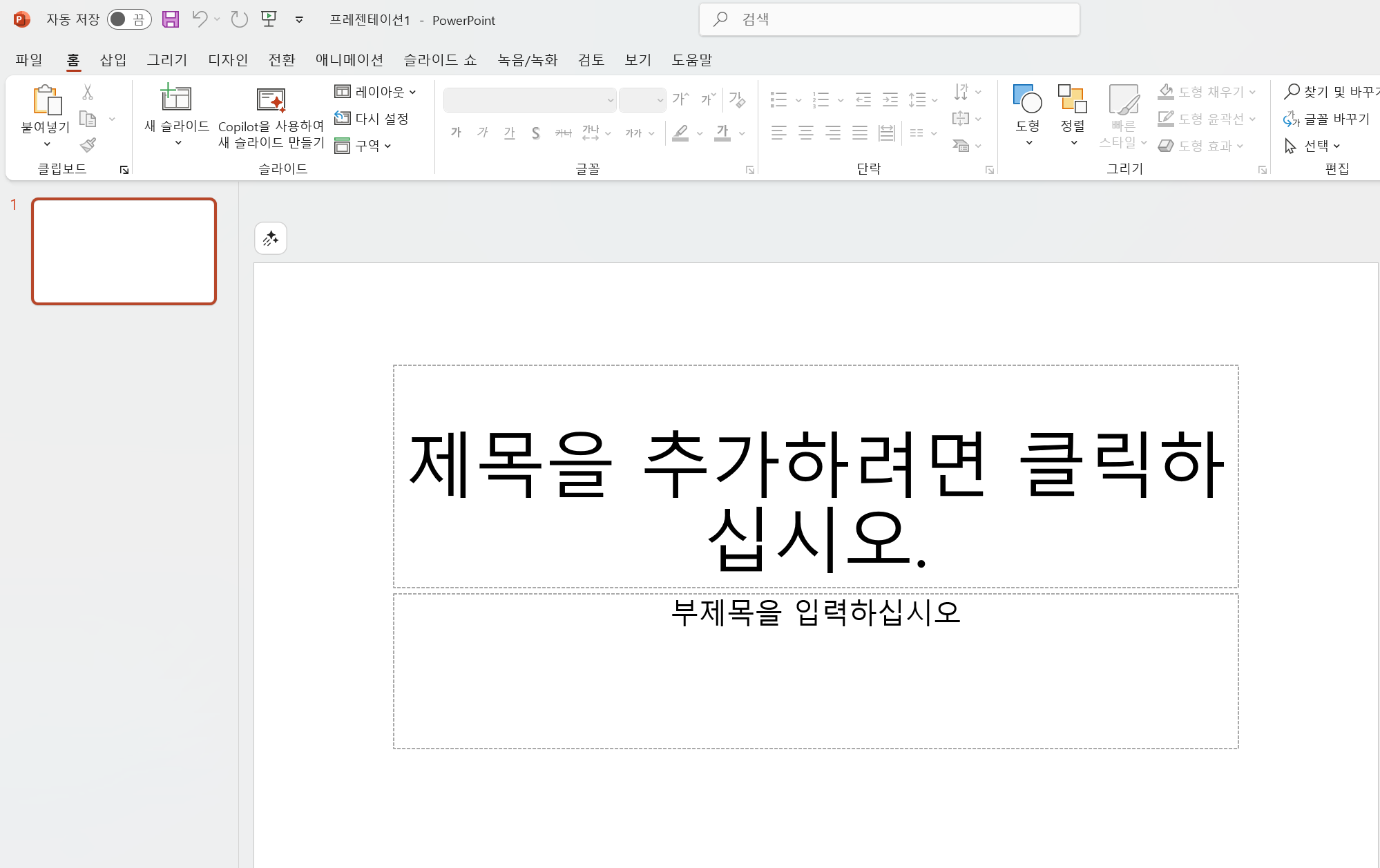Screen dimensions: 1380x868
Task: Click Copilot new slide creation icon
Action: [271, 101]
